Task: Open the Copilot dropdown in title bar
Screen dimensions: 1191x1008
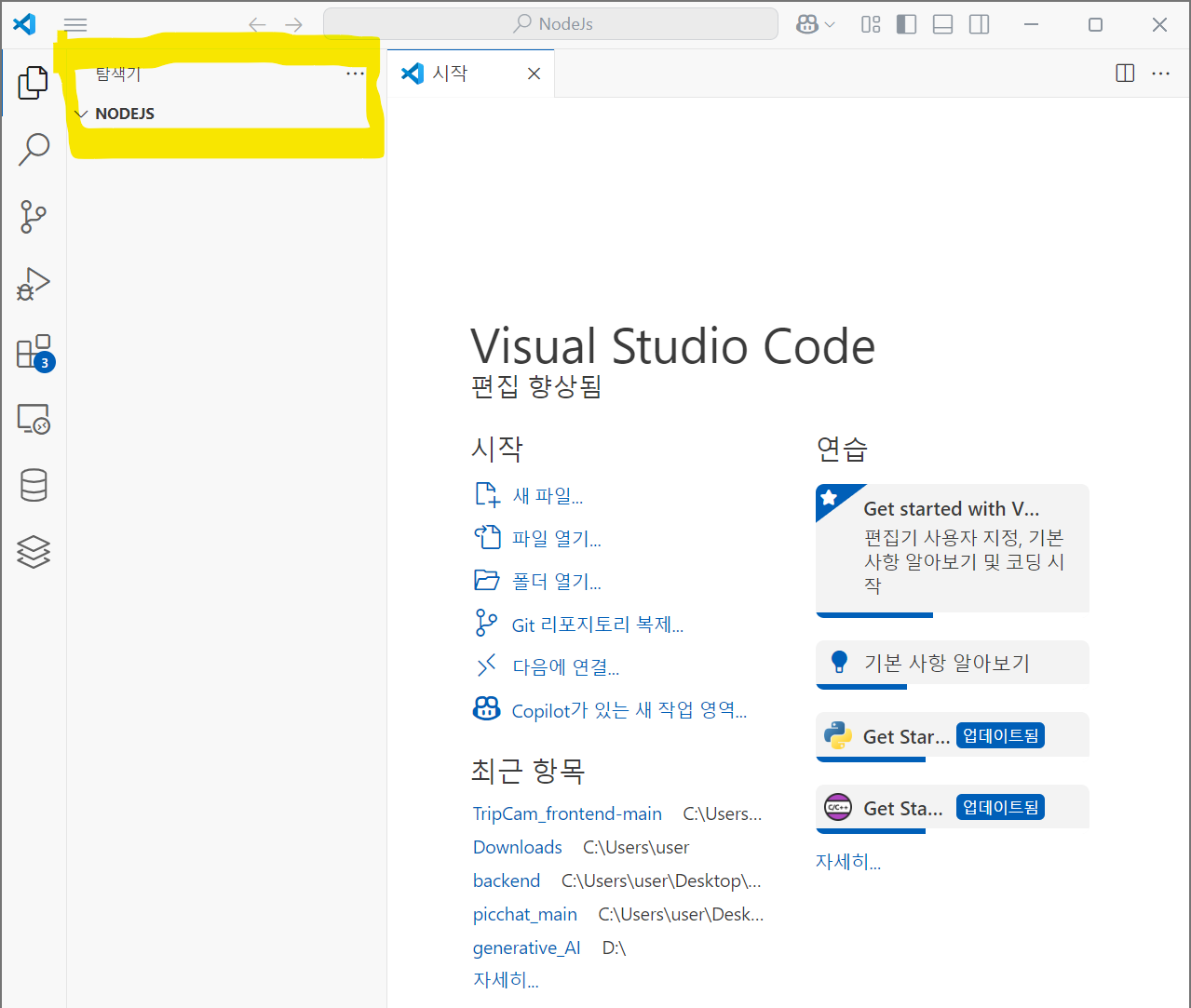Action: (816, 24)
